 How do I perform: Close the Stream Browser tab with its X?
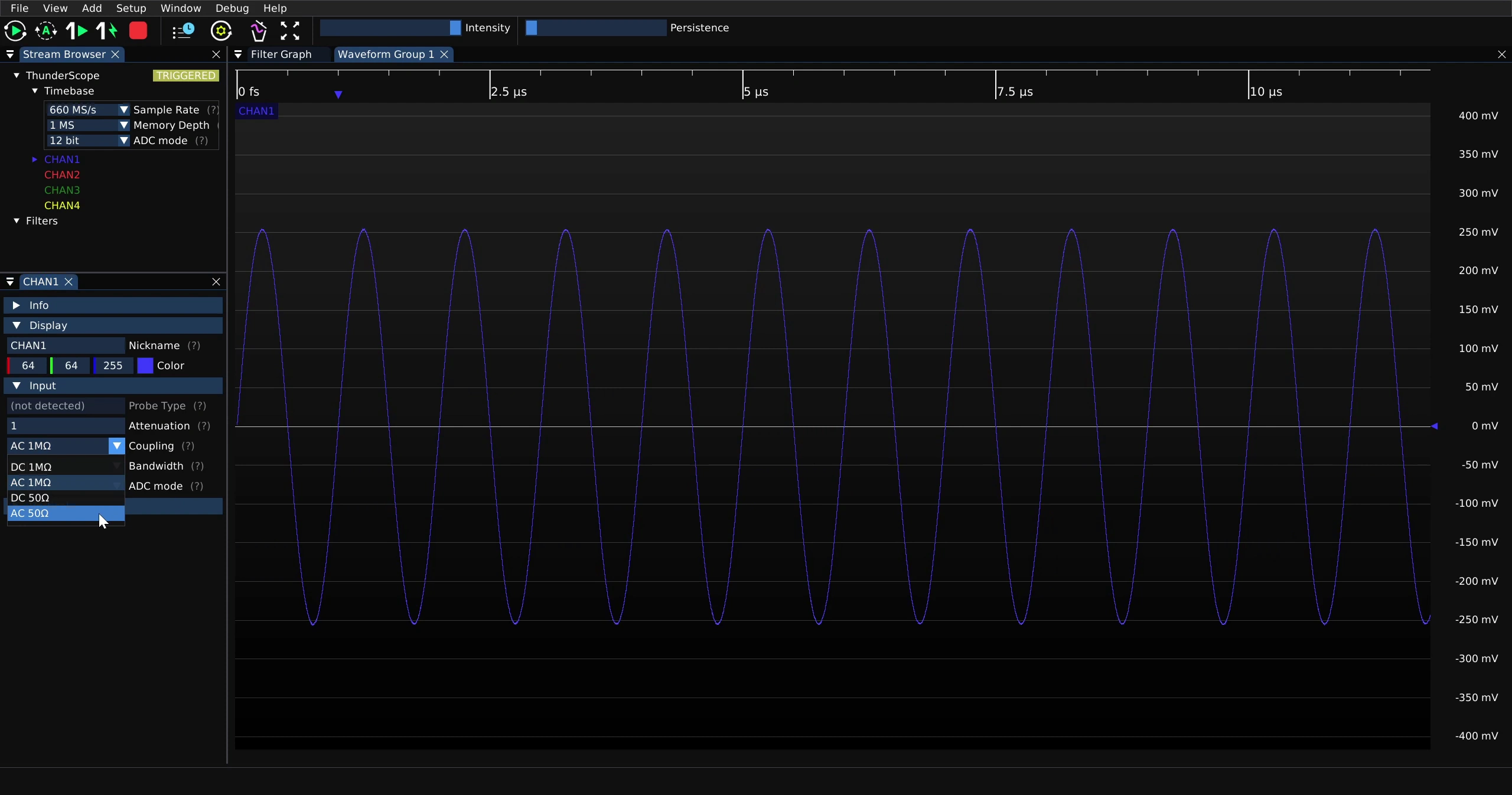(116, 54)
